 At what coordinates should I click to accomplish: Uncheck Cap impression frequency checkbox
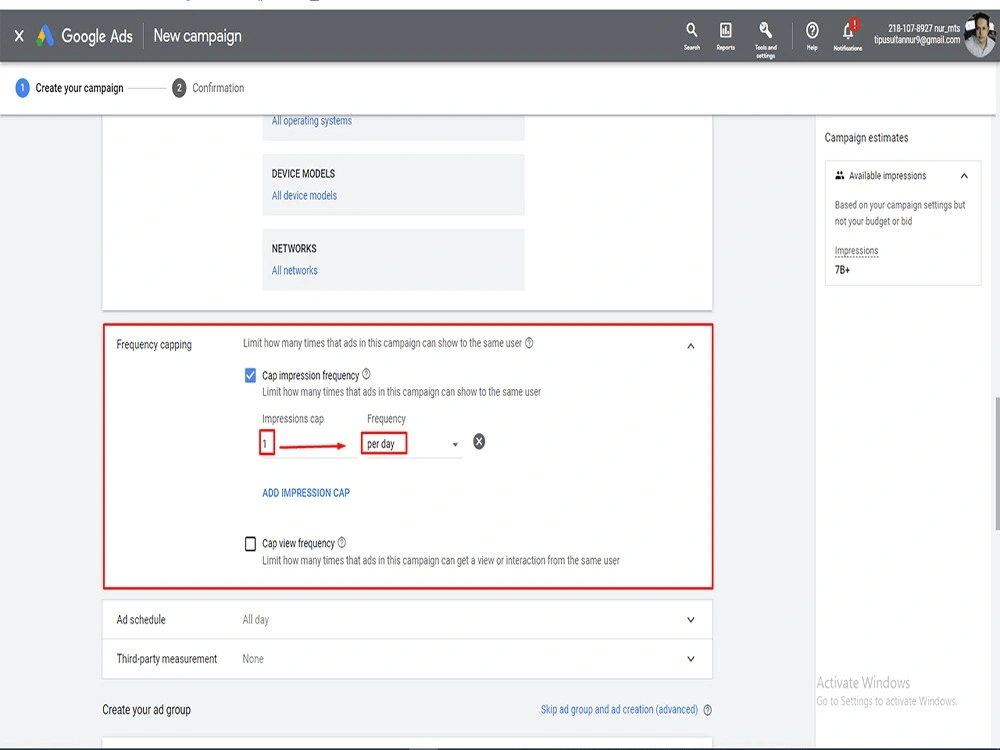(x=250, y=376)
